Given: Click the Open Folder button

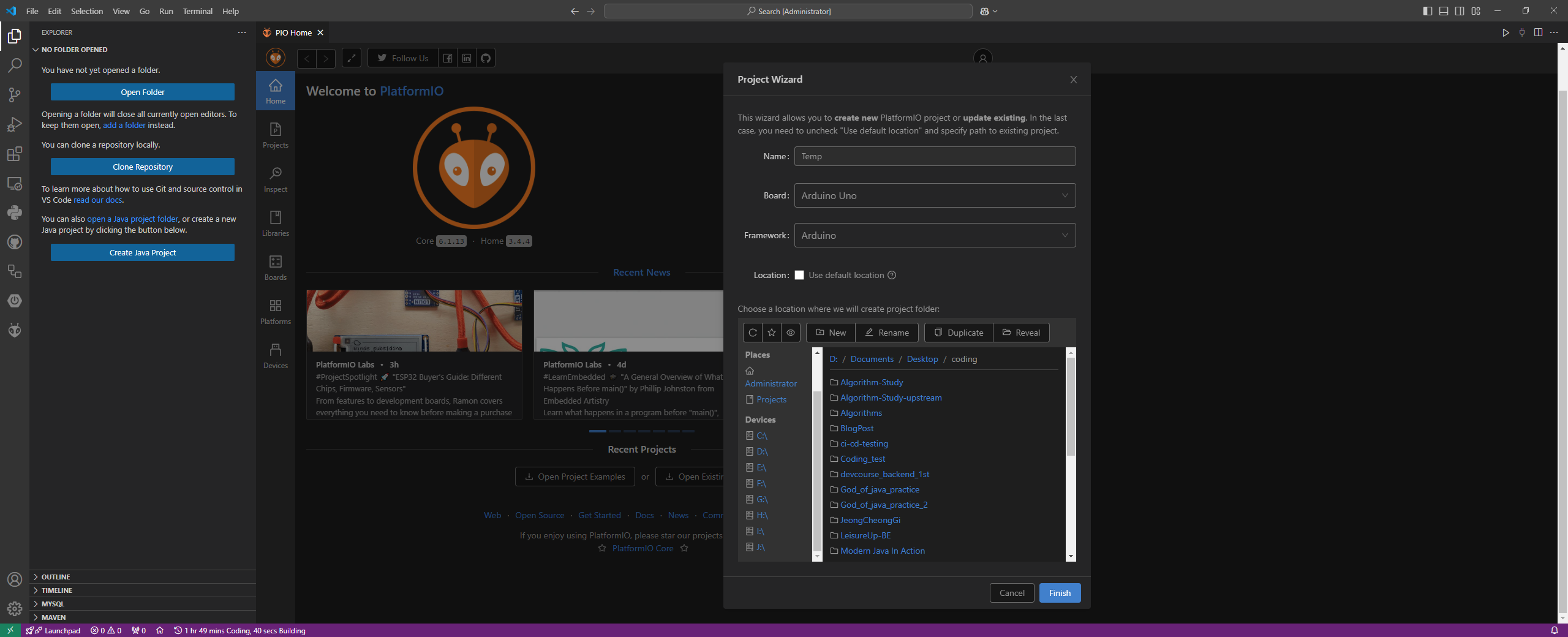Looking at the screenshot, I should (143, 92).
